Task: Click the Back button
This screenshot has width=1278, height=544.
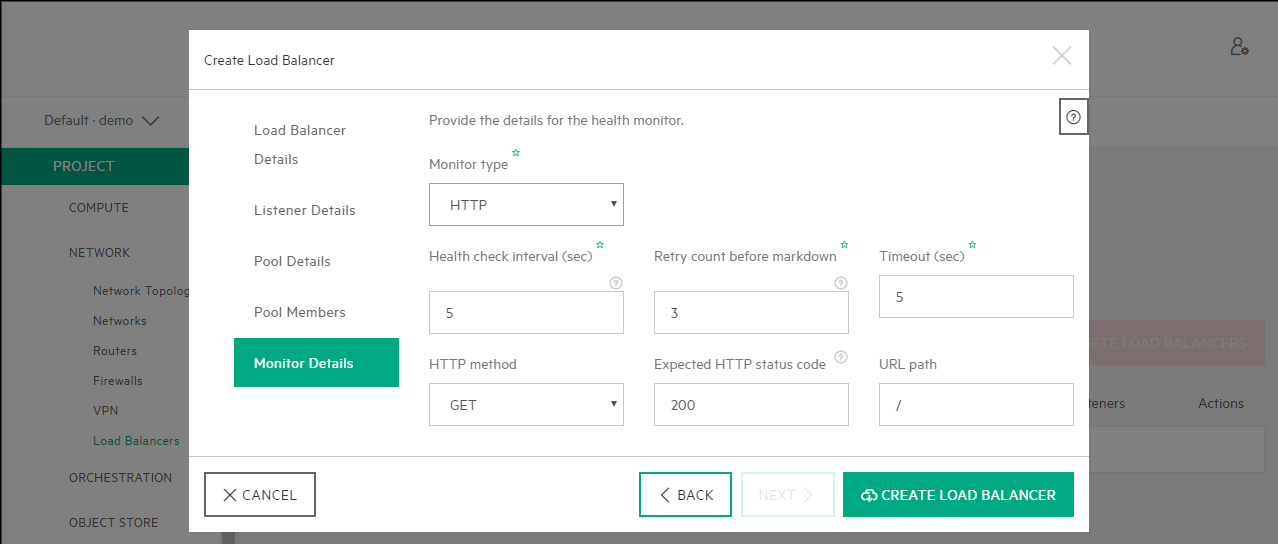Action: 685,495
